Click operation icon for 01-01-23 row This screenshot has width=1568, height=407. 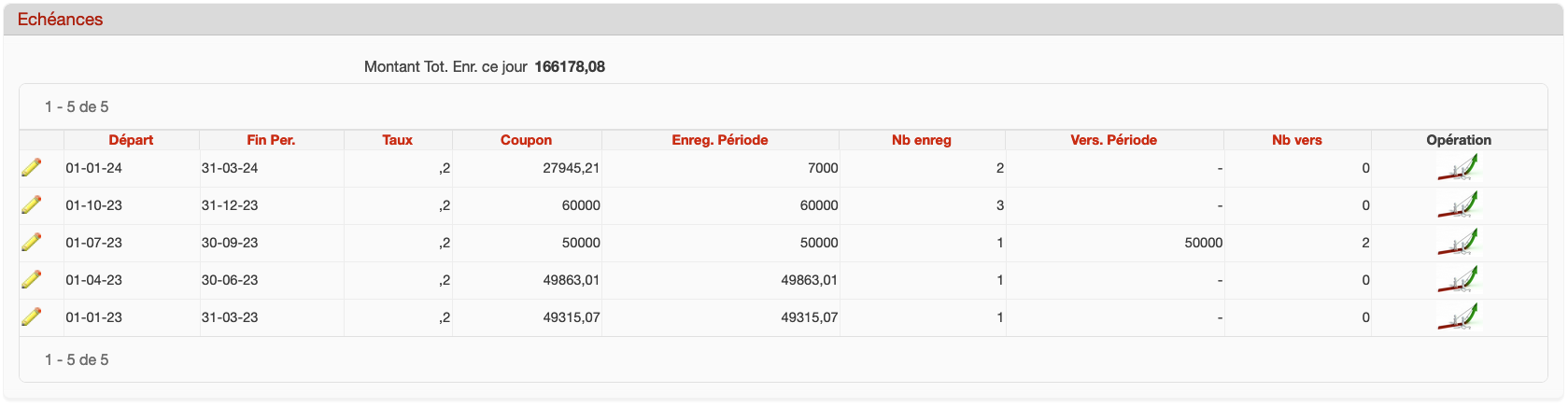coord(1458,317)
